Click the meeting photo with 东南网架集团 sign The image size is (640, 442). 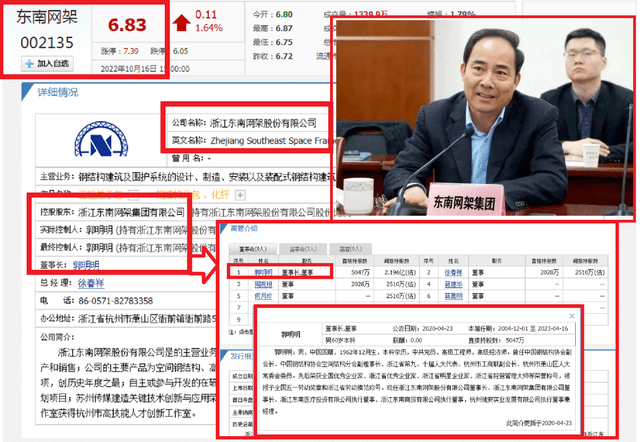pos(484,117)
